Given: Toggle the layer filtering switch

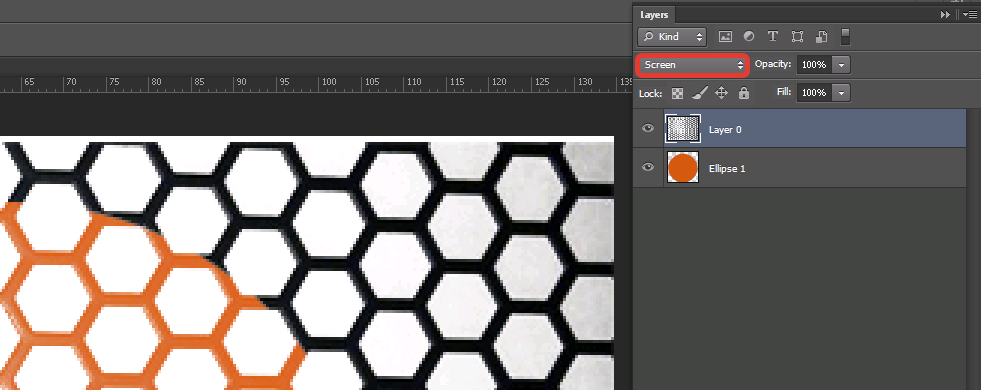Looking at the screenshot, I should 845,36.
